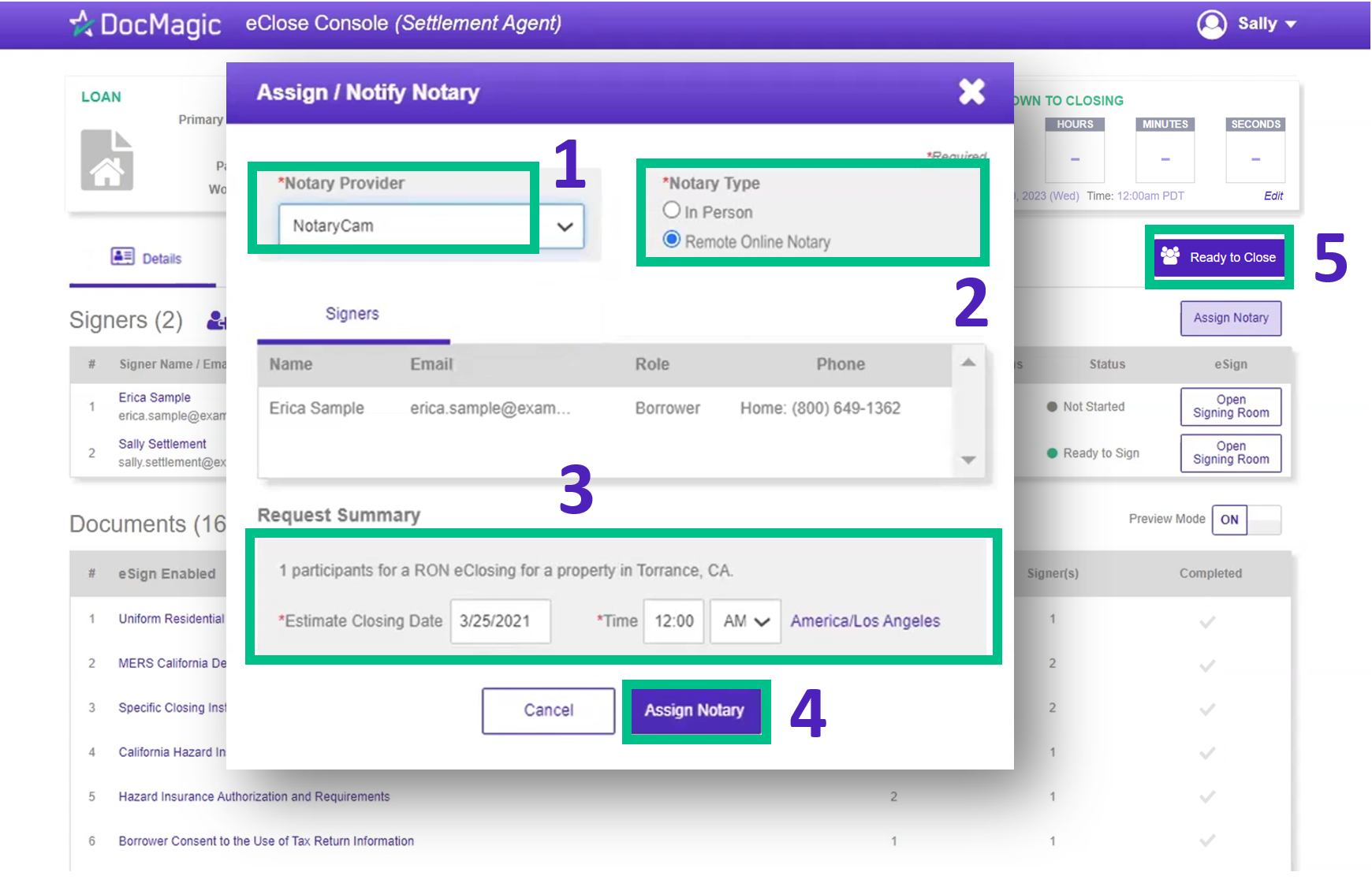The width and height of the screenshot is (1372, 887).
Task: Click the add signer icon beside Signers
Action: pos(215,320)
